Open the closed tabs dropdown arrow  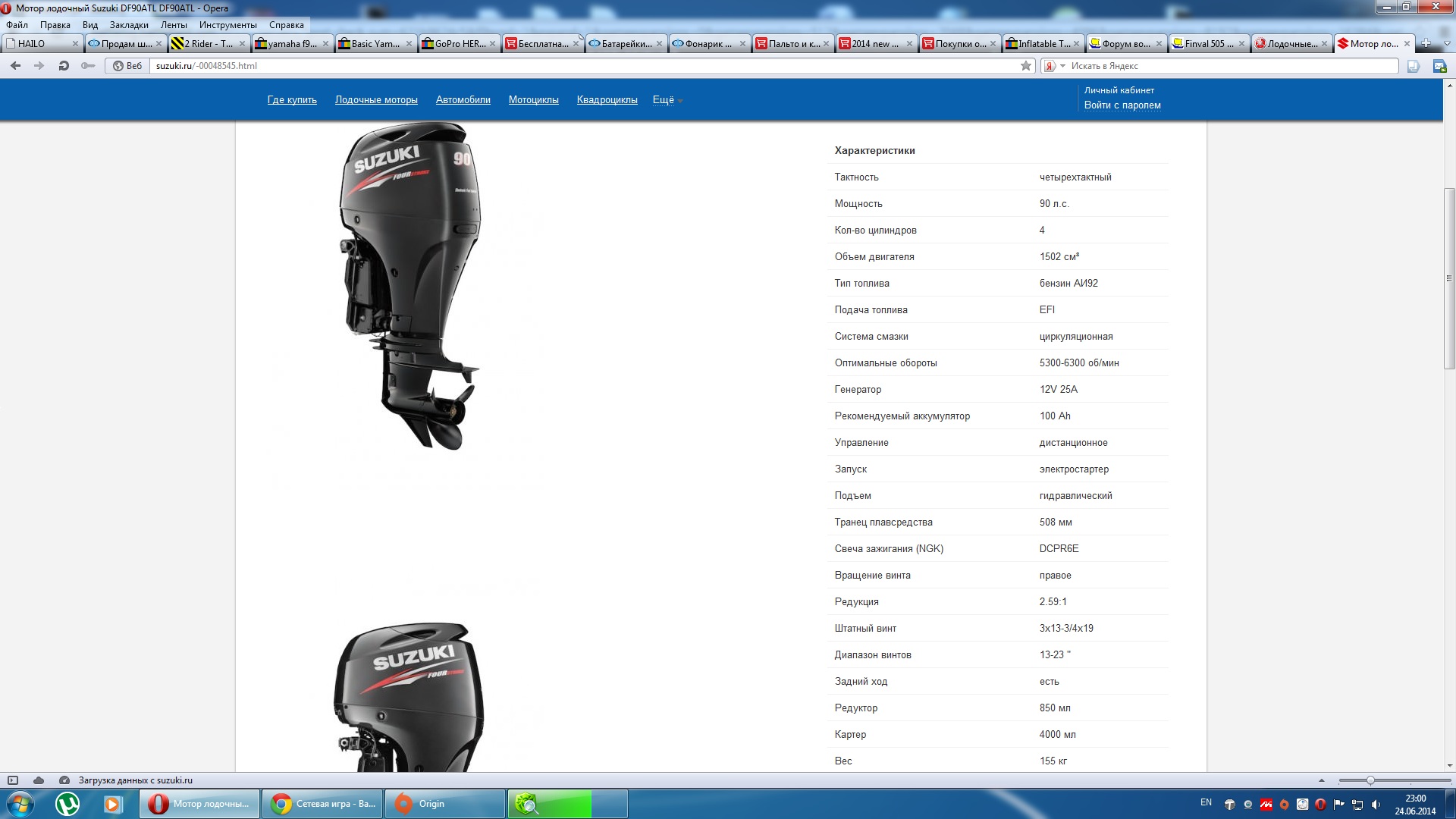(x=1447, y=43)
